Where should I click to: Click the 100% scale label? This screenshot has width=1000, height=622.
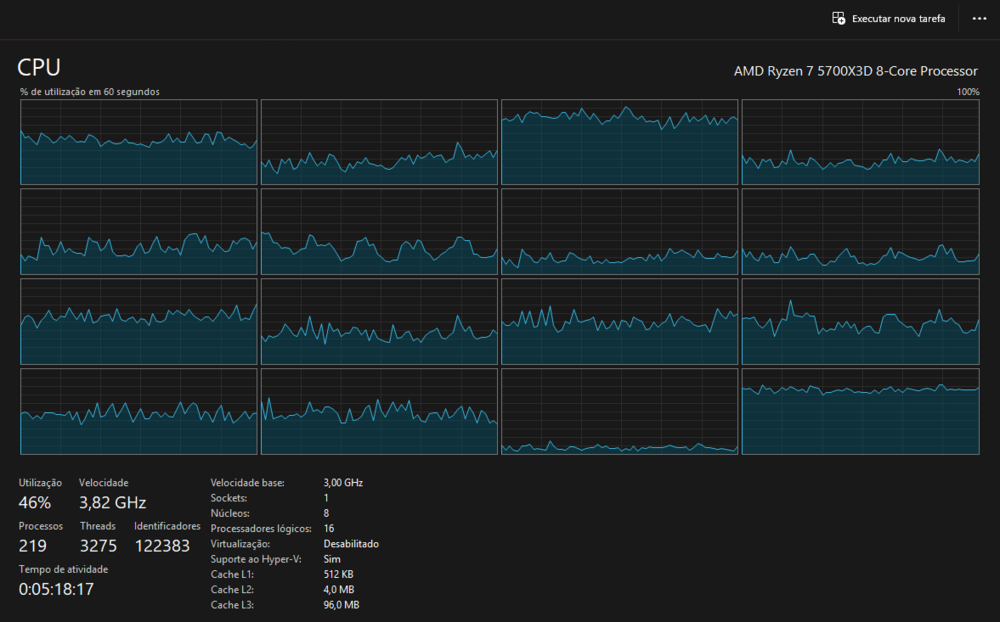968,92
